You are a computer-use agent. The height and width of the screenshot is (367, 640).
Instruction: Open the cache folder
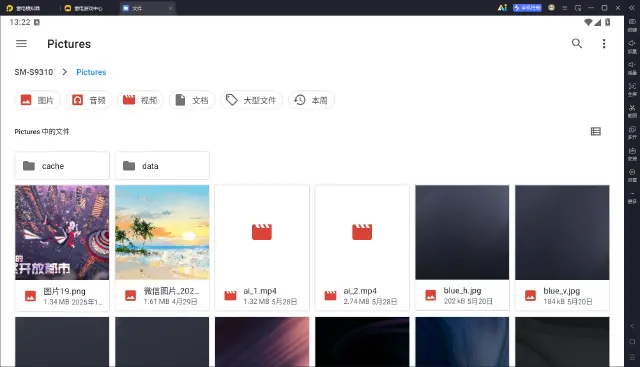click(62, 166)
